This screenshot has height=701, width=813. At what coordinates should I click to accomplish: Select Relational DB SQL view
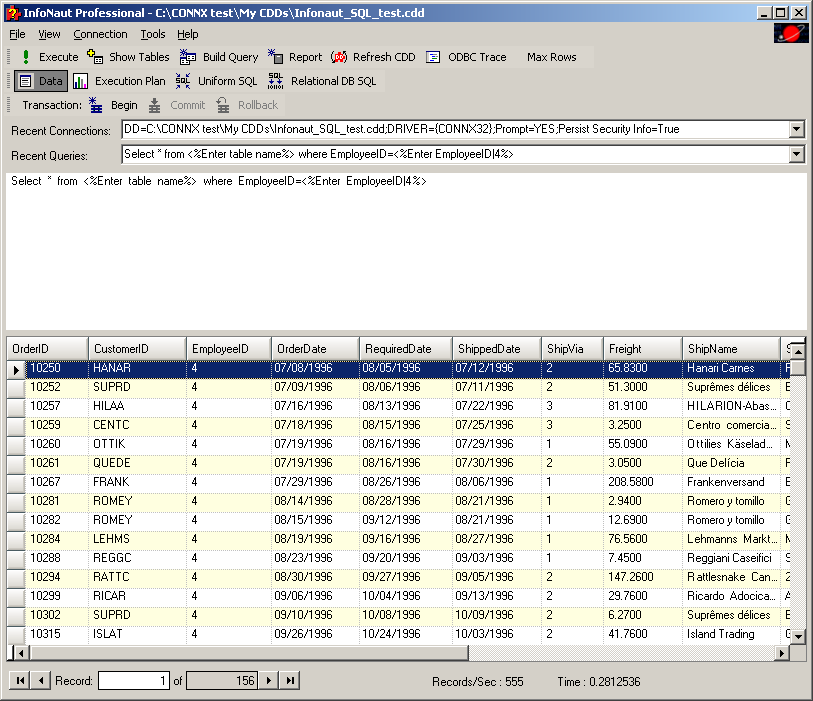tap(322, 81)
